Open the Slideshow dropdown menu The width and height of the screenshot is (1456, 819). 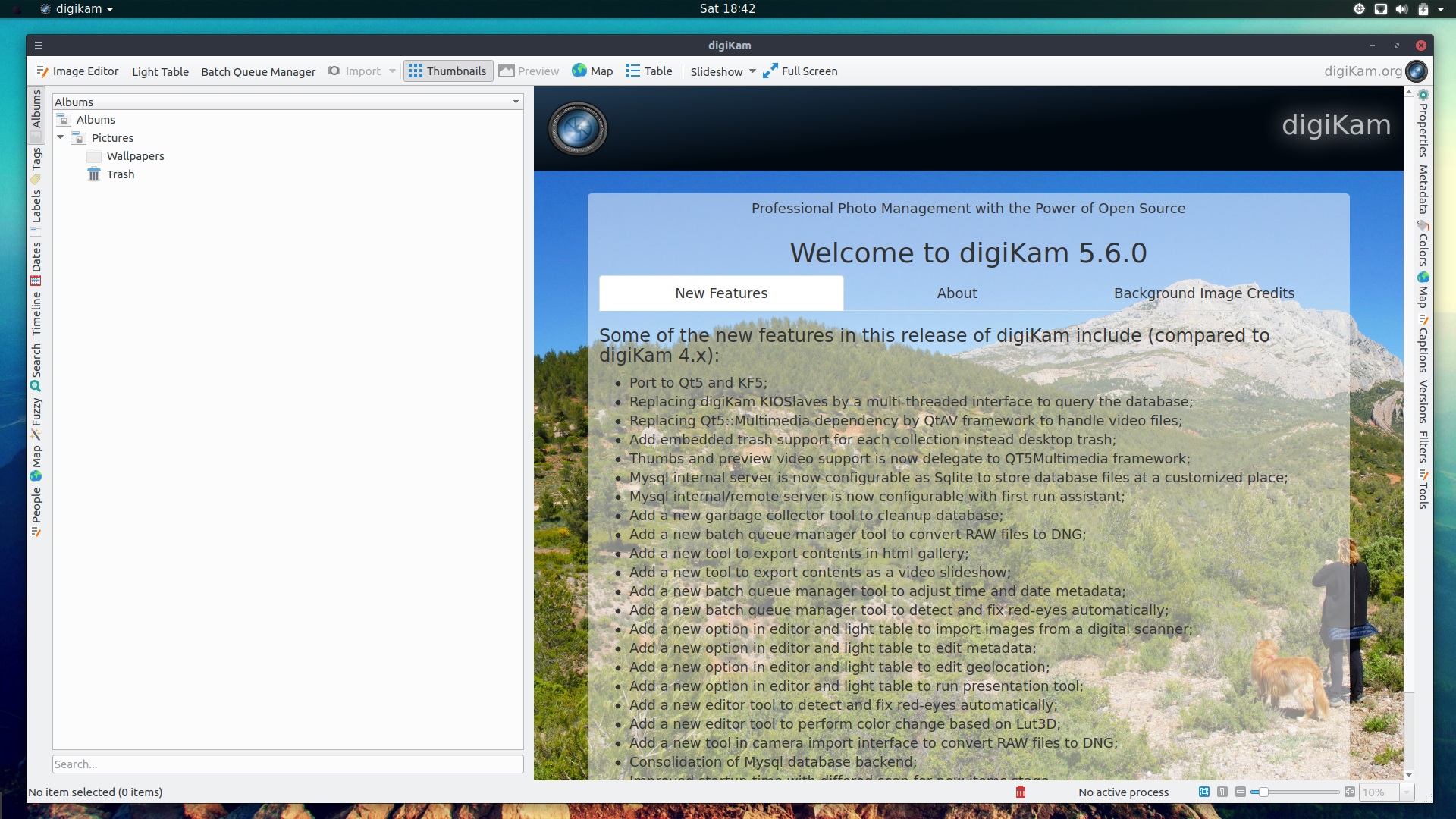752,71
